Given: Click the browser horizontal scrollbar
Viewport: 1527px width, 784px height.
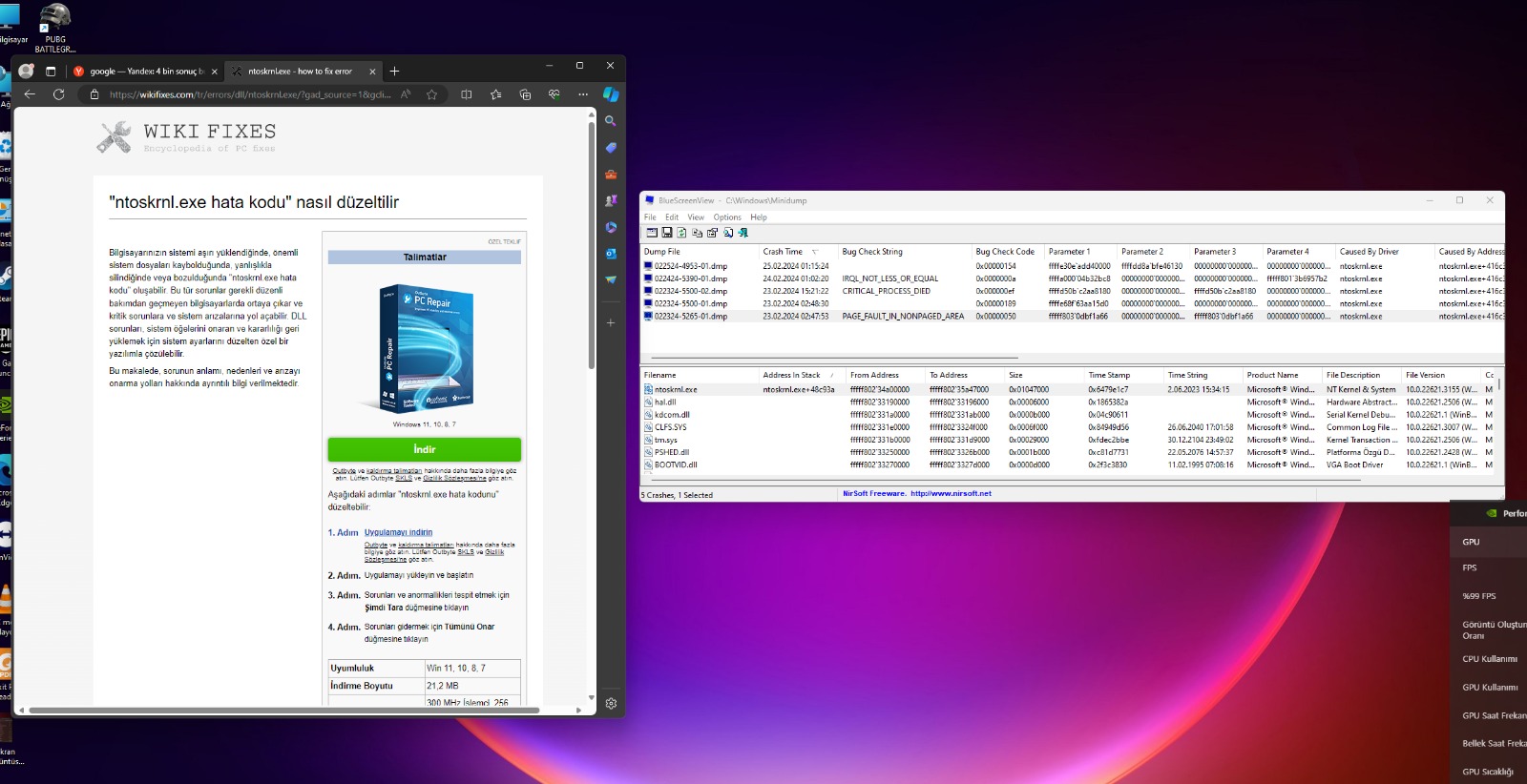Looking at the screenshot, I should [286, 710].
